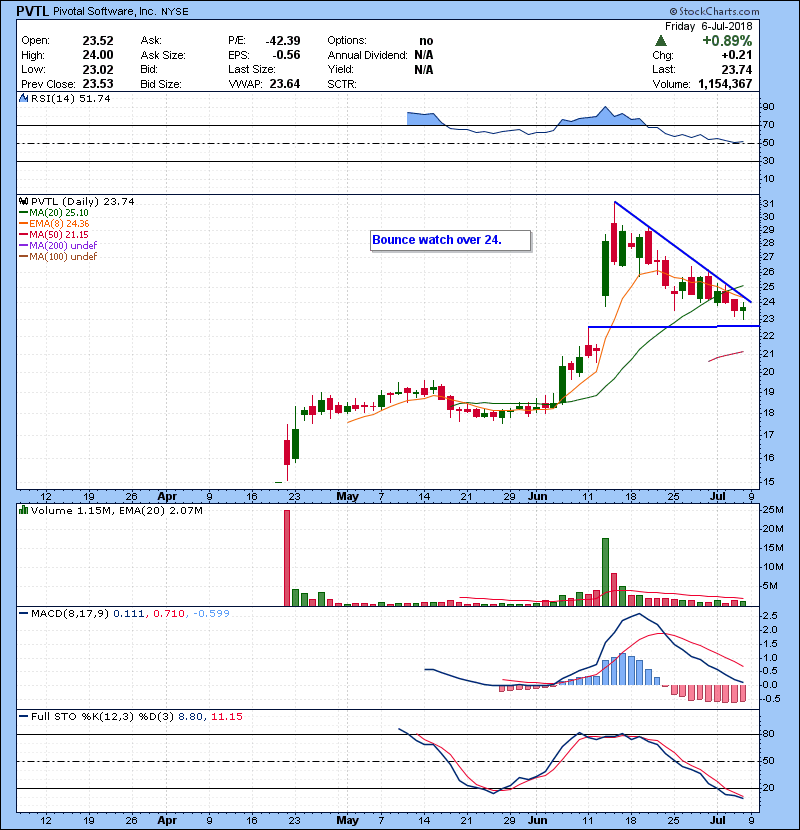Click the 'Apr' label on price chart axis
The height and width of the screenshot is (830, 800).
167,497
